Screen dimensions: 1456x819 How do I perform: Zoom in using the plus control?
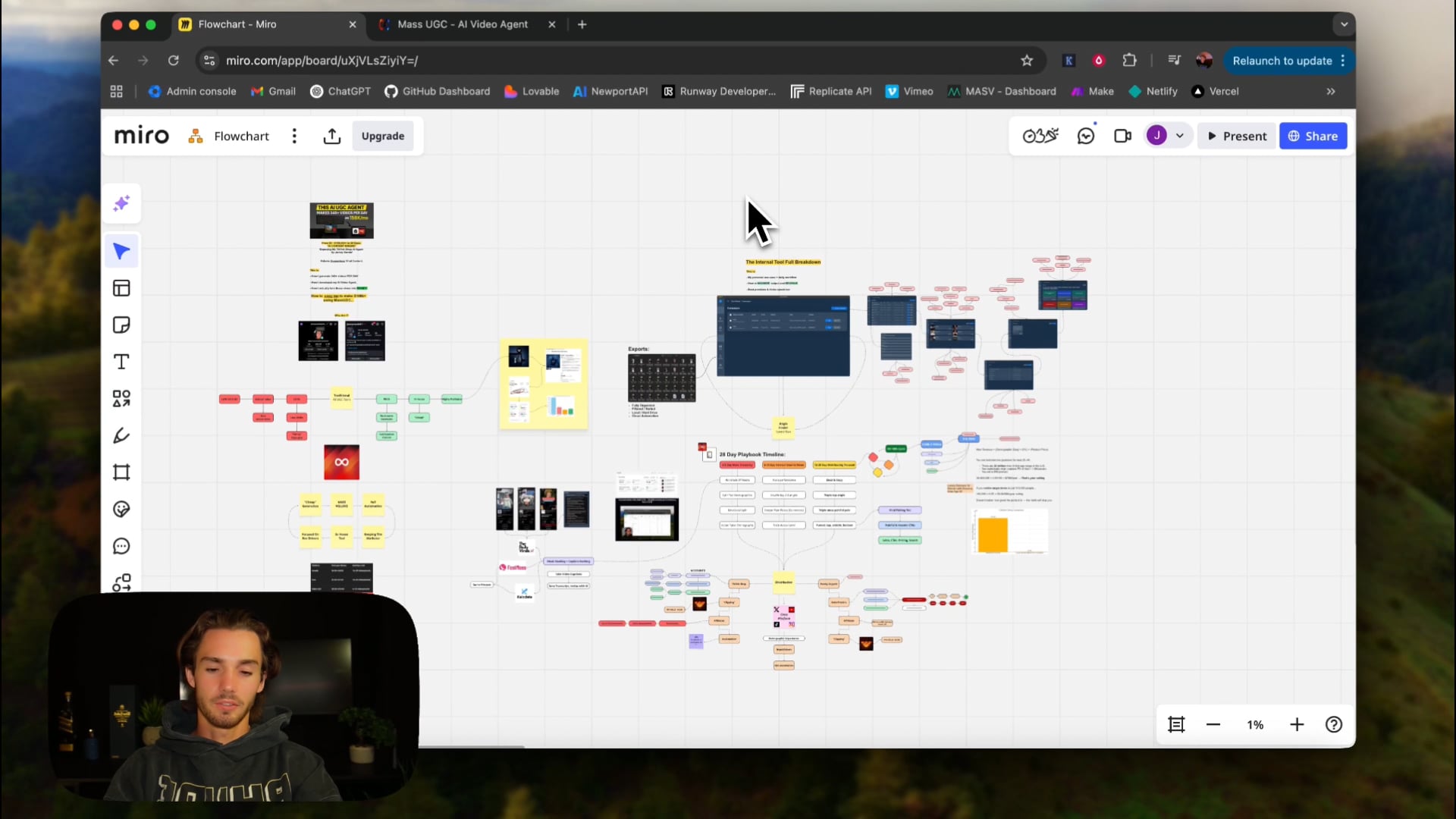[x=1297, y=724]
